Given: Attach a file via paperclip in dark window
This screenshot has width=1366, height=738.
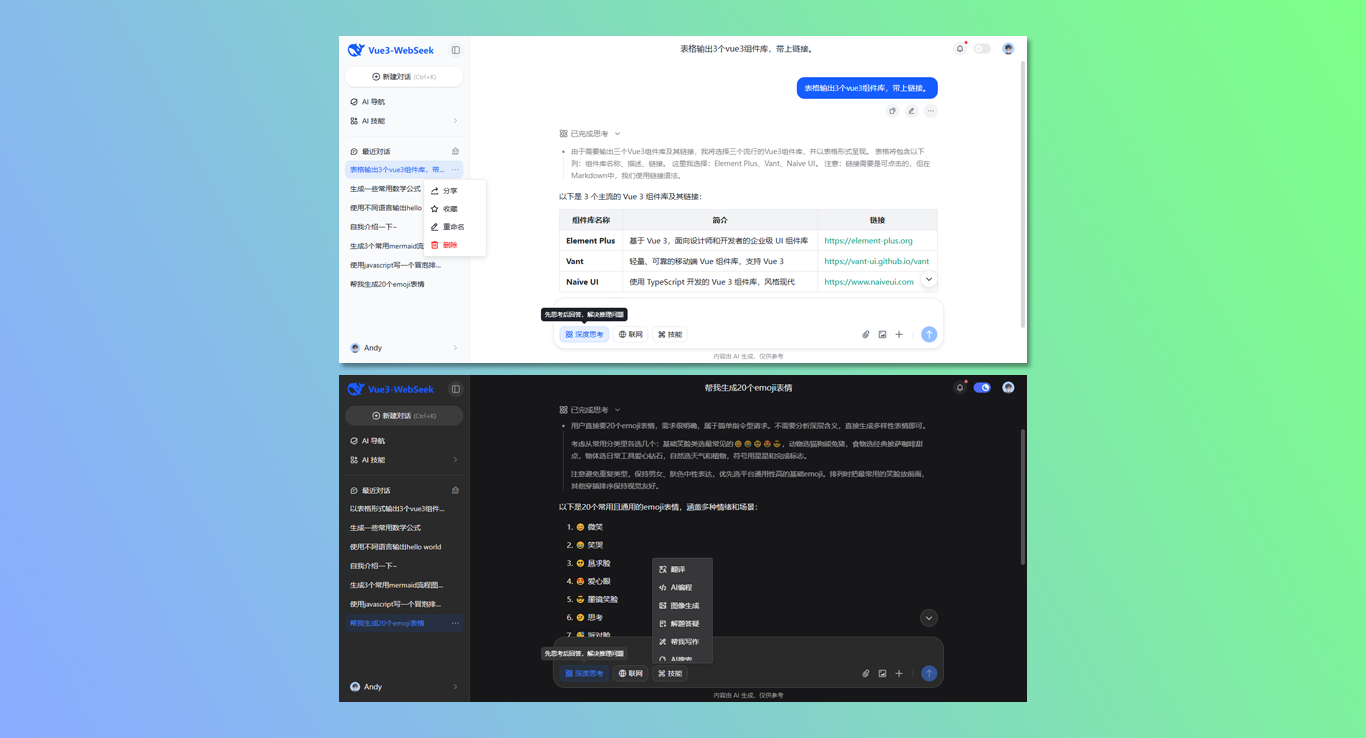Looking at the screenshot, I should click(x=866, y=674).
